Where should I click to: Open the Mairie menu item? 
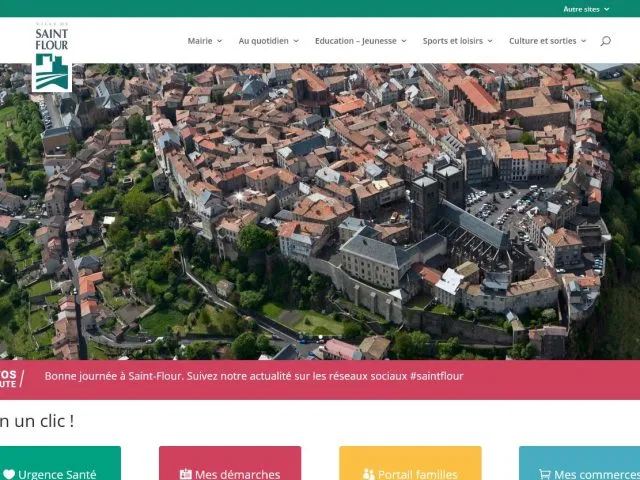click(200, 41)
